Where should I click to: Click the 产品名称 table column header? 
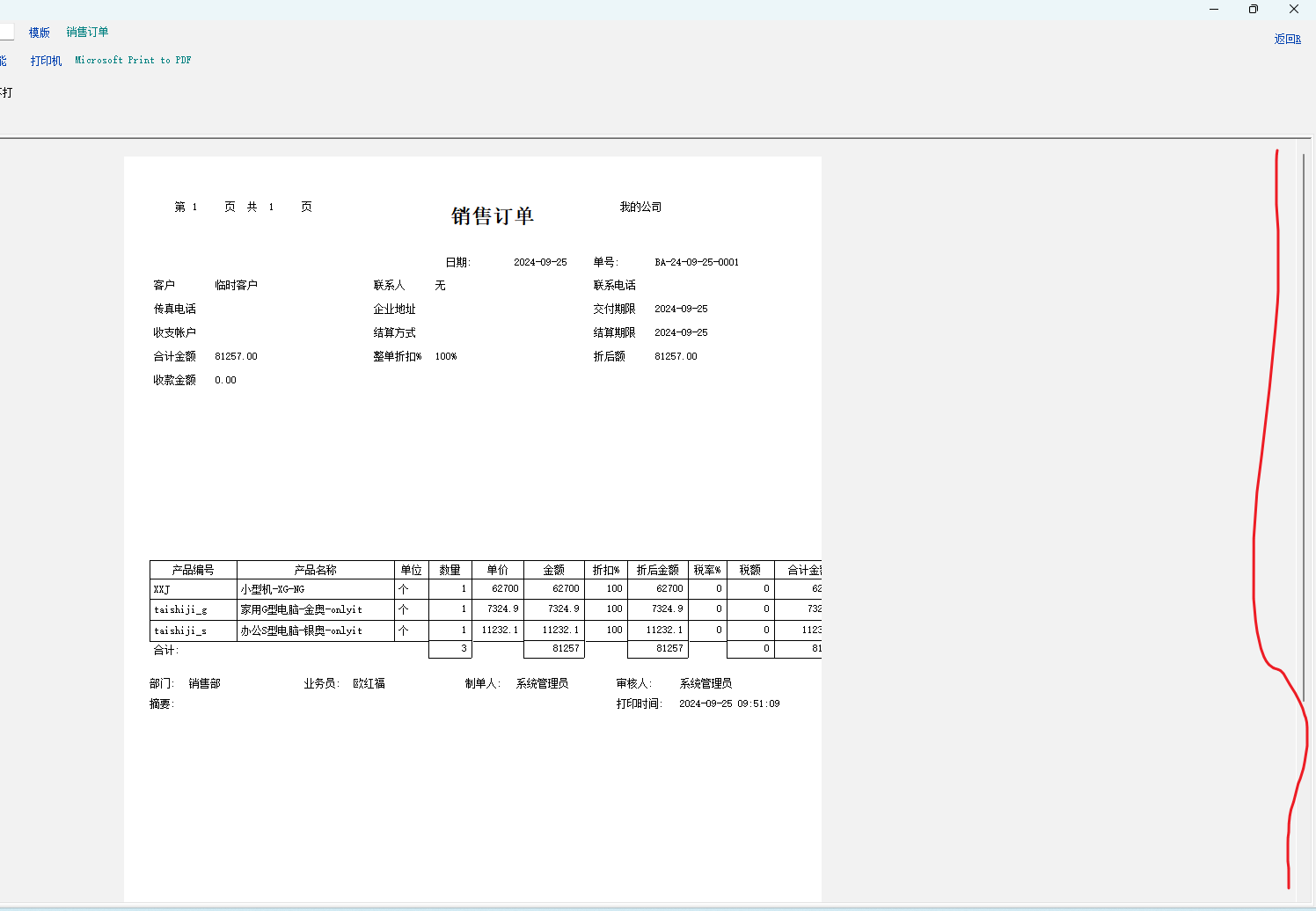[x=315, y=570]
